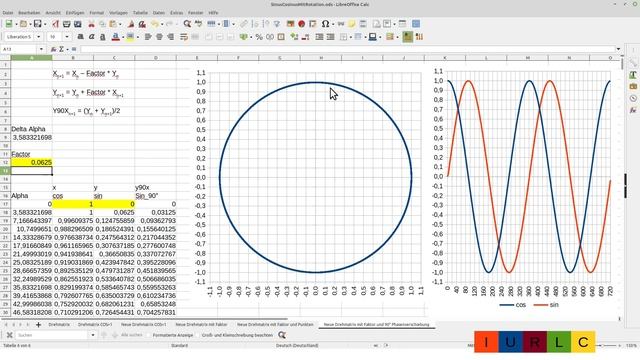This screenshot has width=640, height=360.
Task: Switch to Neue Drehmatrix mit Faktor tab
Action: tap(201, 324)
